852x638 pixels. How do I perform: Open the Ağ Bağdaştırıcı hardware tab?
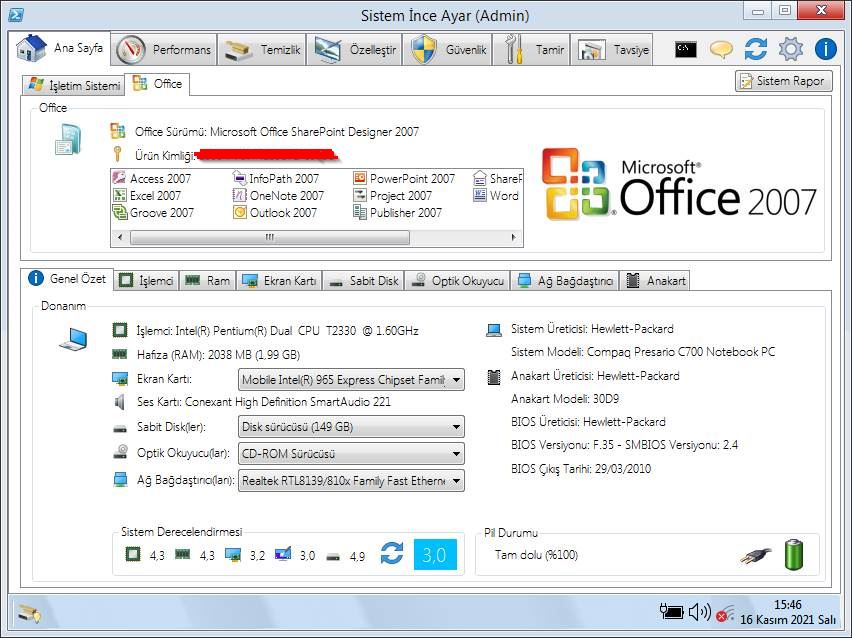[565, 280]
